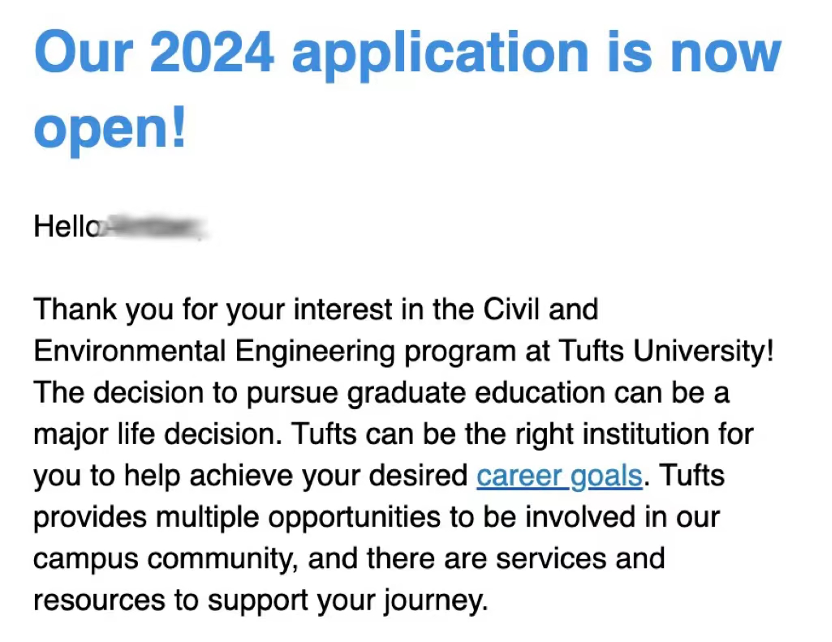
Task: Click the word 'open!' in the heading
Action: pyautogui.click(x=110, y=129)
